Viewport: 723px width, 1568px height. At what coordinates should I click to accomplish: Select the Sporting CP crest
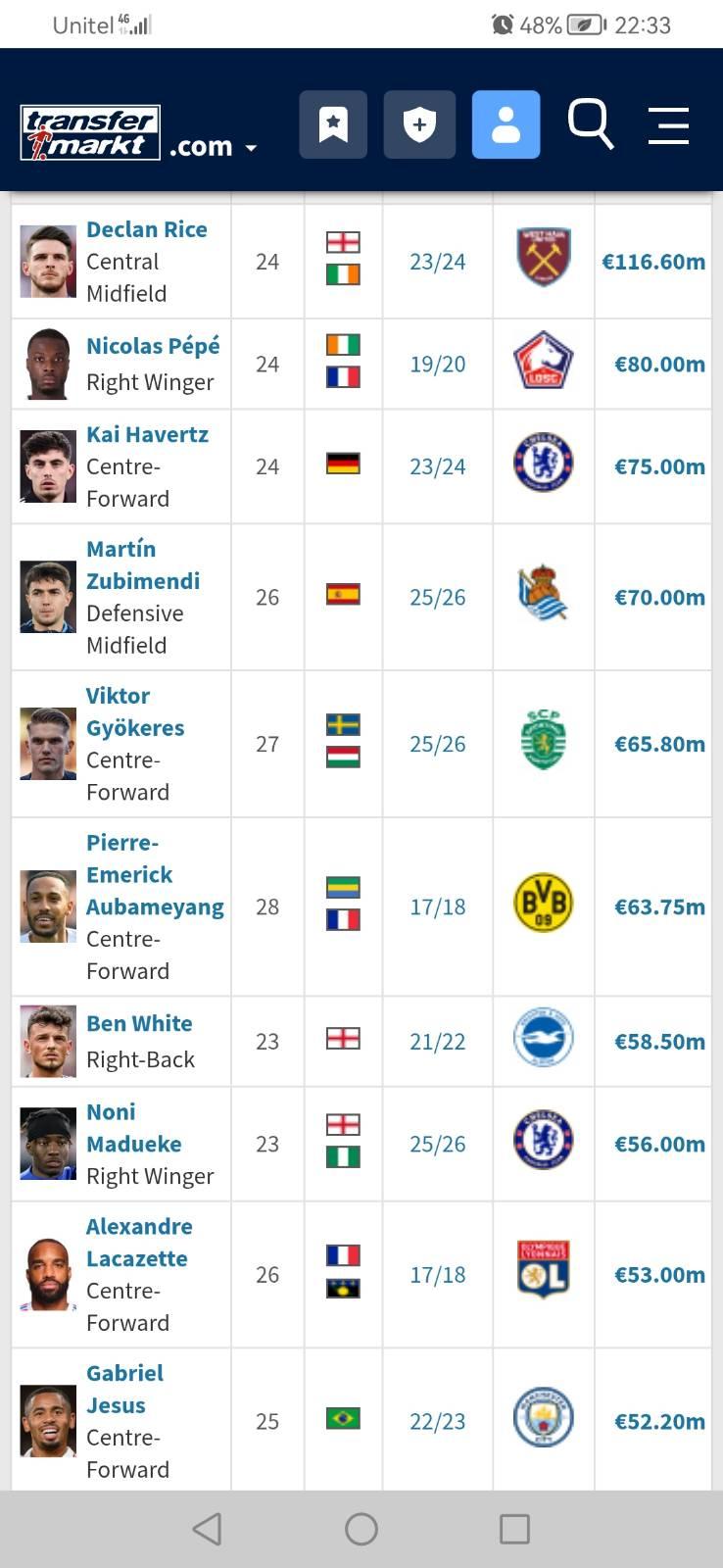tap(544, 739)
